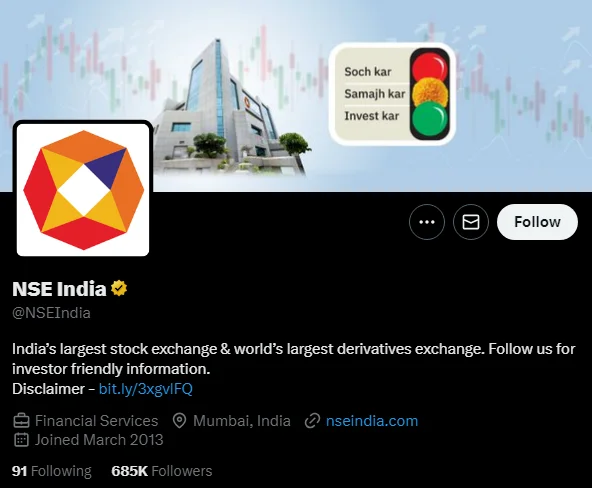Click the NSE India display name
The width and height of the screenshot is (592, 488).
pos(59,289)
